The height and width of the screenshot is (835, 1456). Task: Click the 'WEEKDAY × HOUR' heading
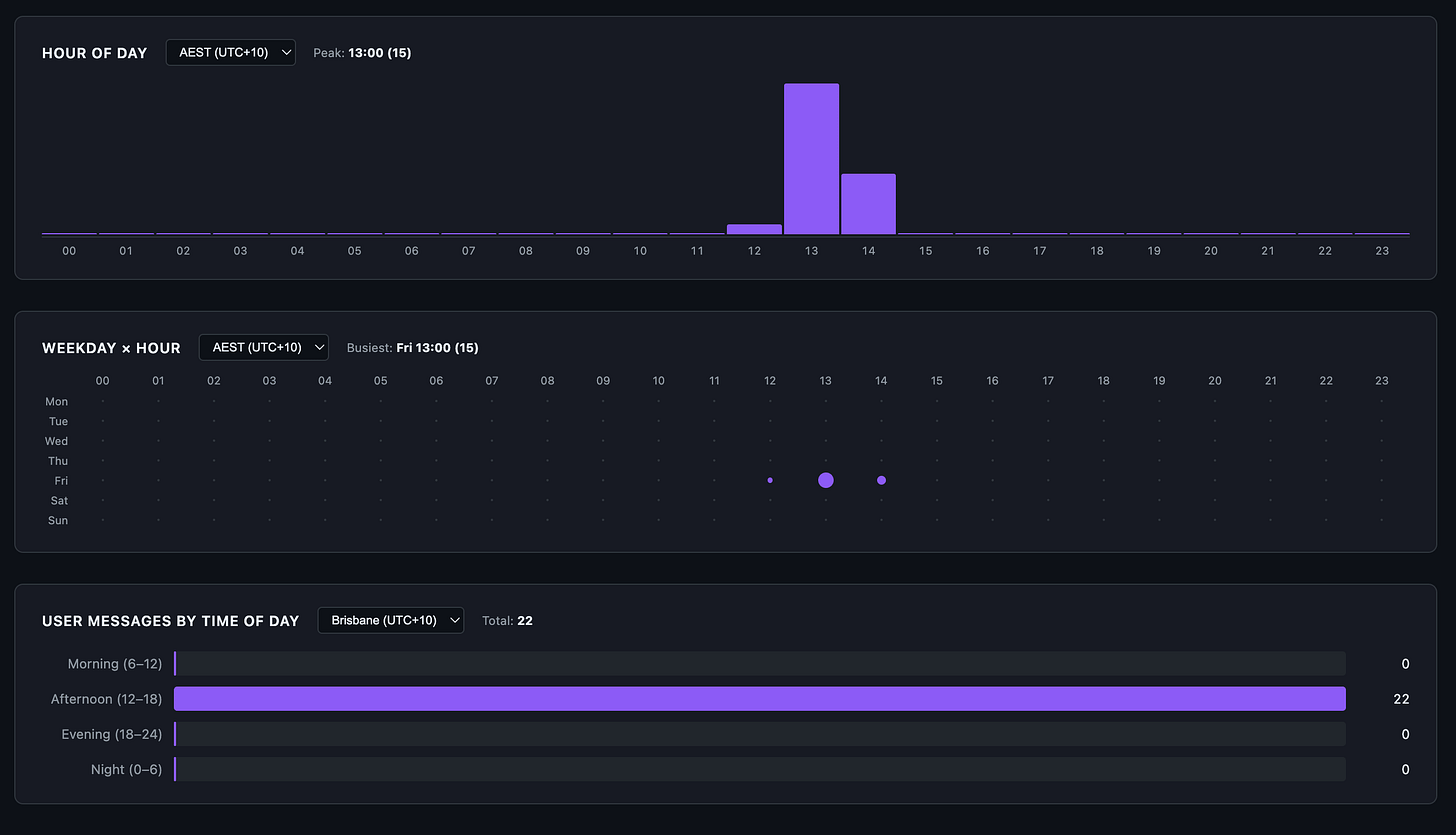coord(111,348)
